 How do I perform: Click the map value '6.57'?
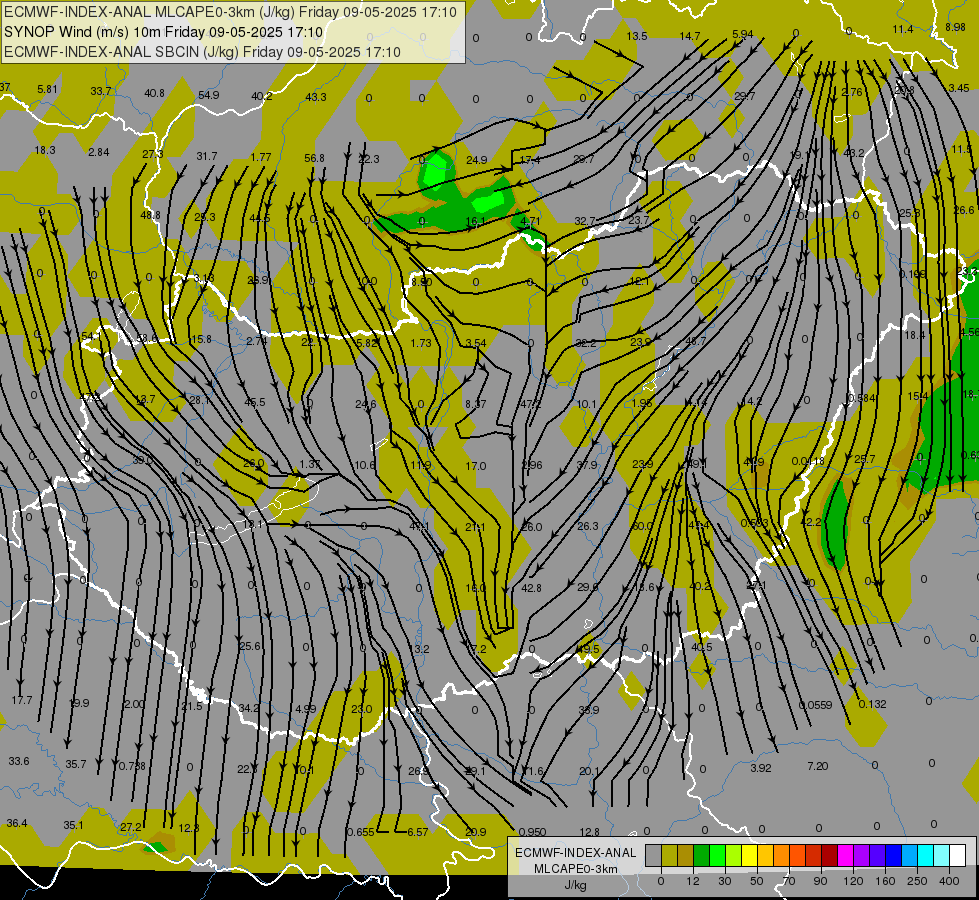(418, 832)
